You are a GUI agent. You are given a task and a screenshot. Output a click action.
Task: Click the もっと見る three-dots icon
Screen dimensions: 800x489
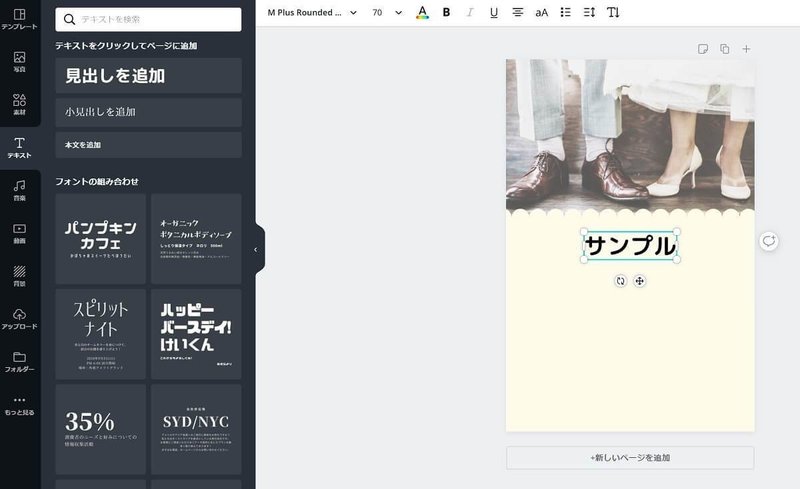pos(19,400)
